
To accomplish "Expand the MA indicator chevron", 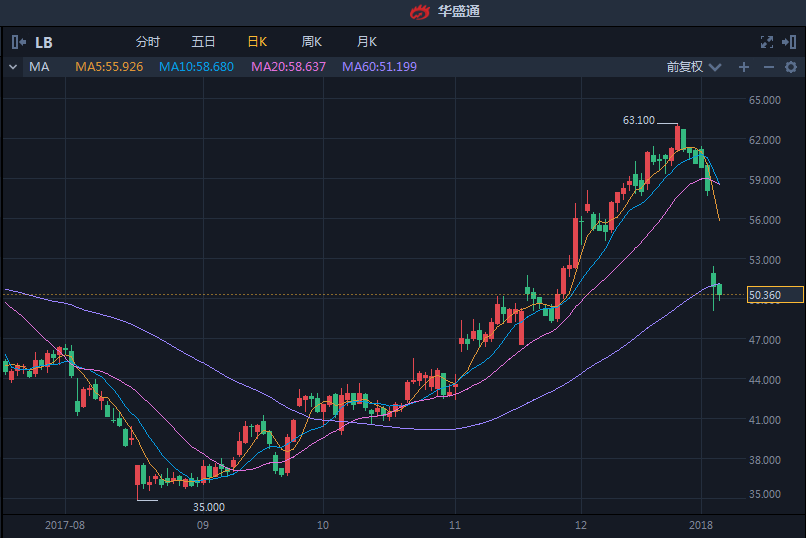I will coord(13,67).
